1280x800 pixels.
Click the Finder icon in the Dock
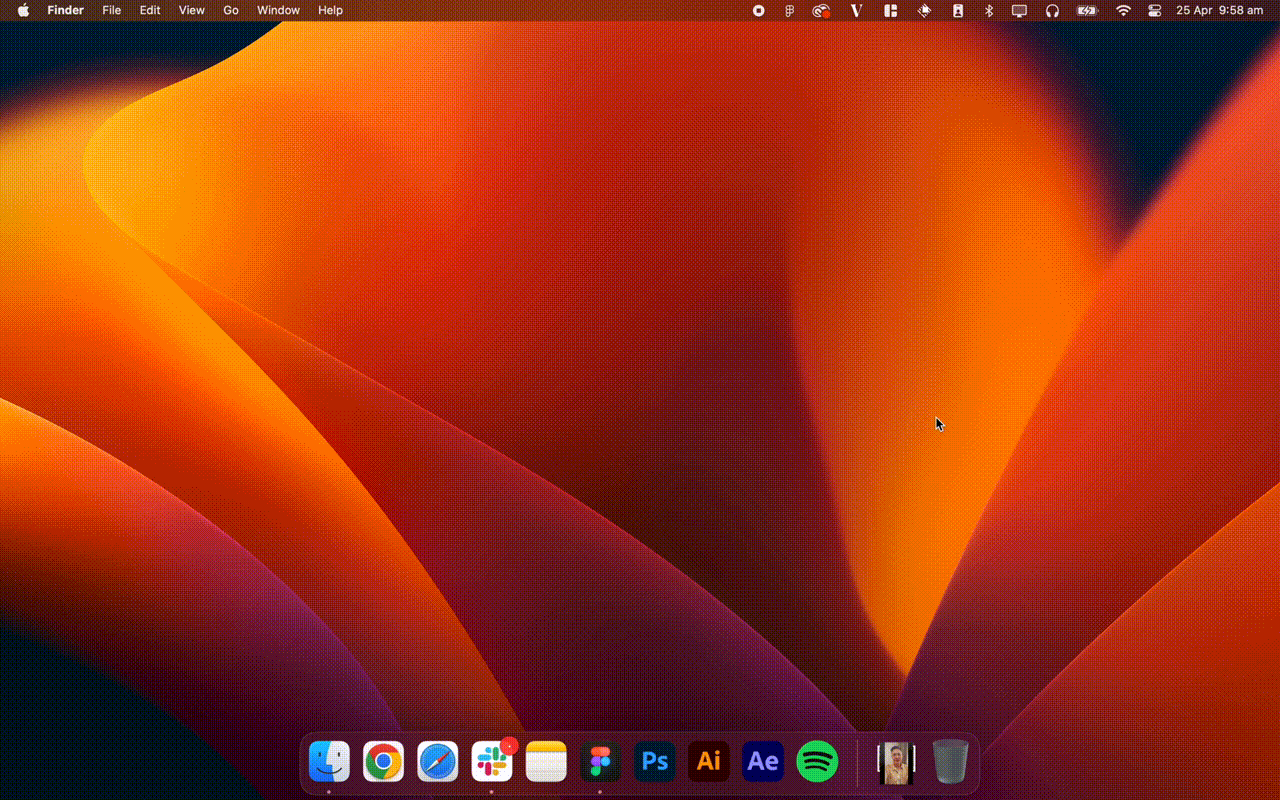(329, 762)
